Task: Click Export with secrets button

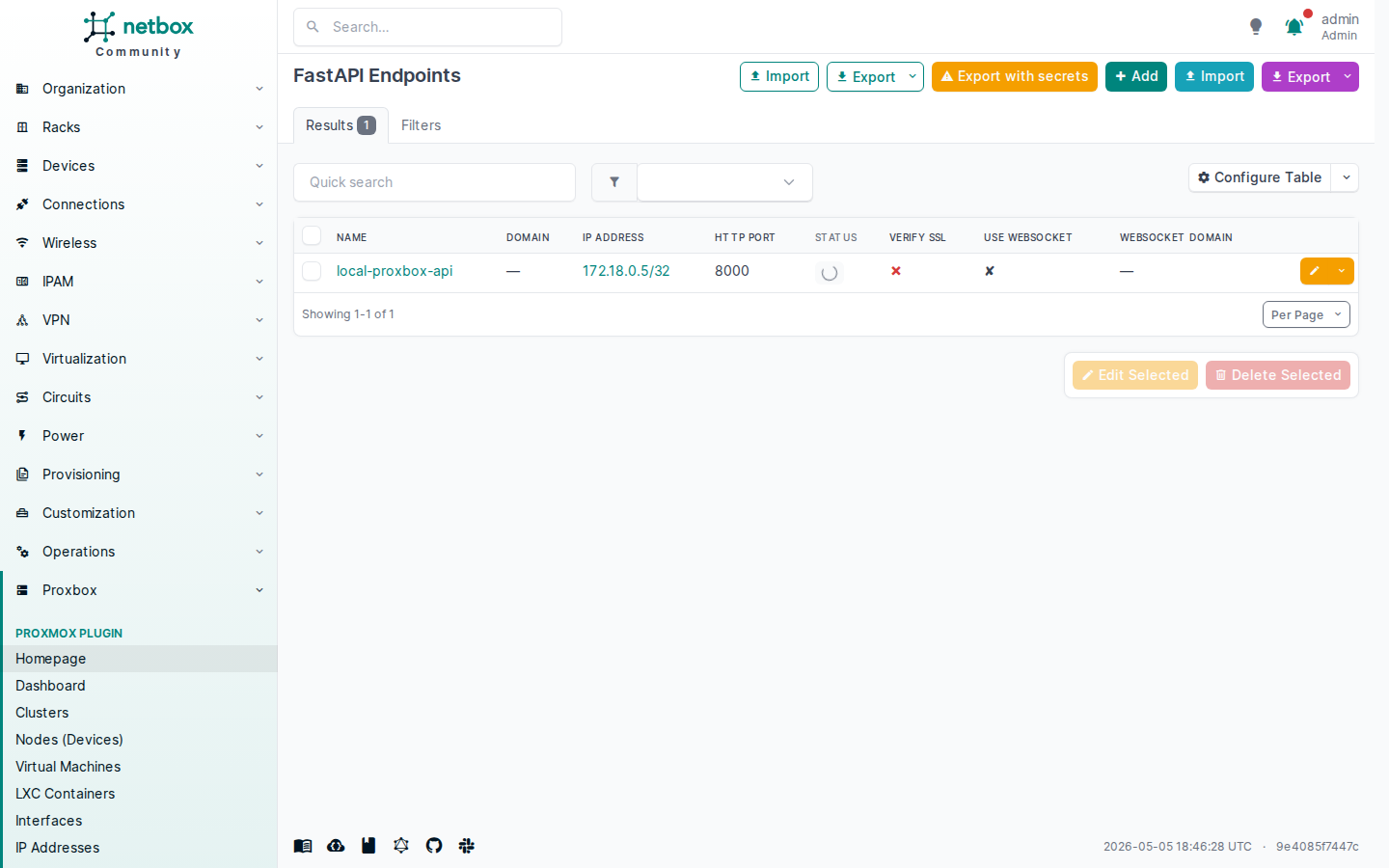Action: point(1015,76)
